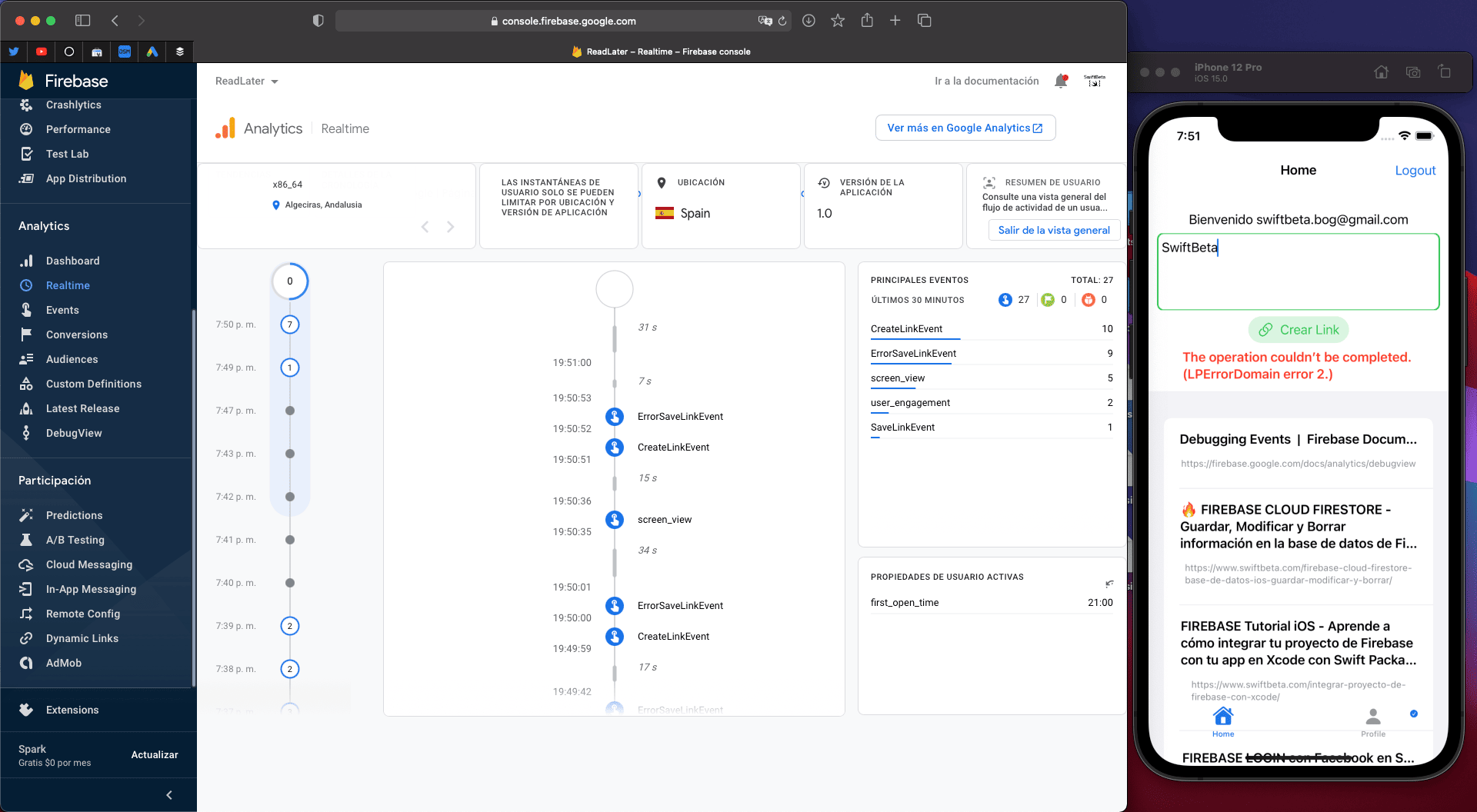Viewport: 1477px width, 812px height.
Task: Toggle the Safari sidebar button
Action: pyautogui.click(x=83, y=21)
